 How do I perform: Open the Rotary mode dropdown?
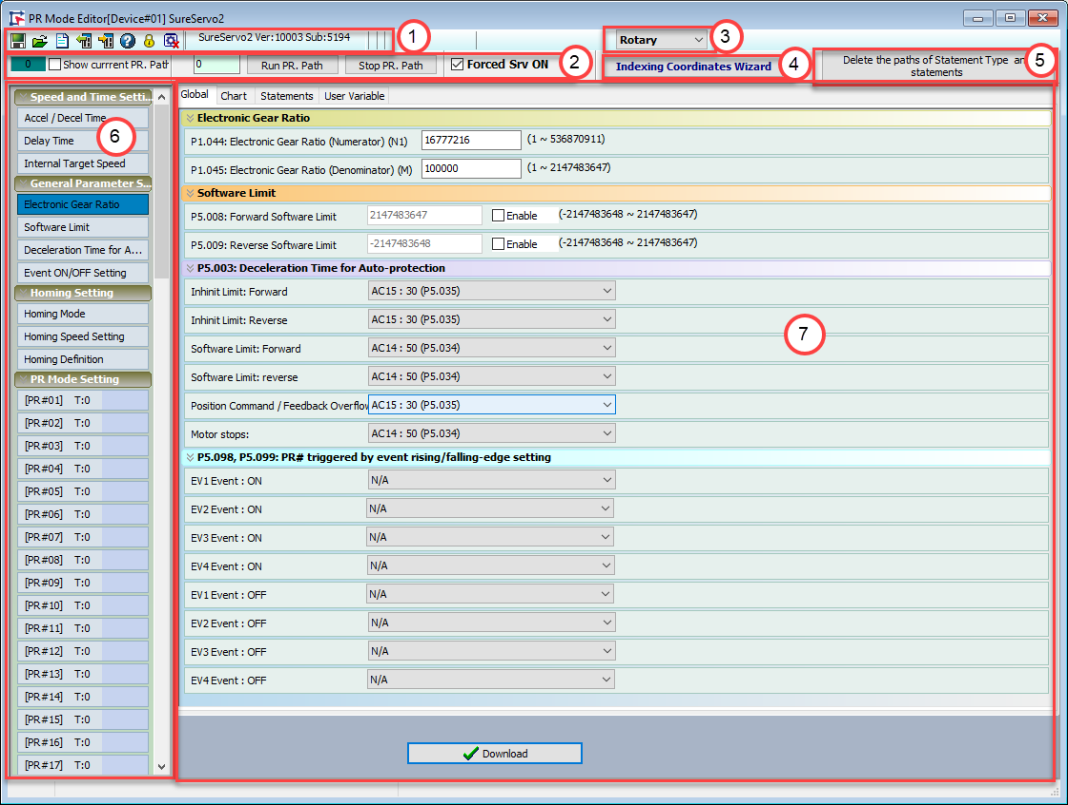point(696,39)
